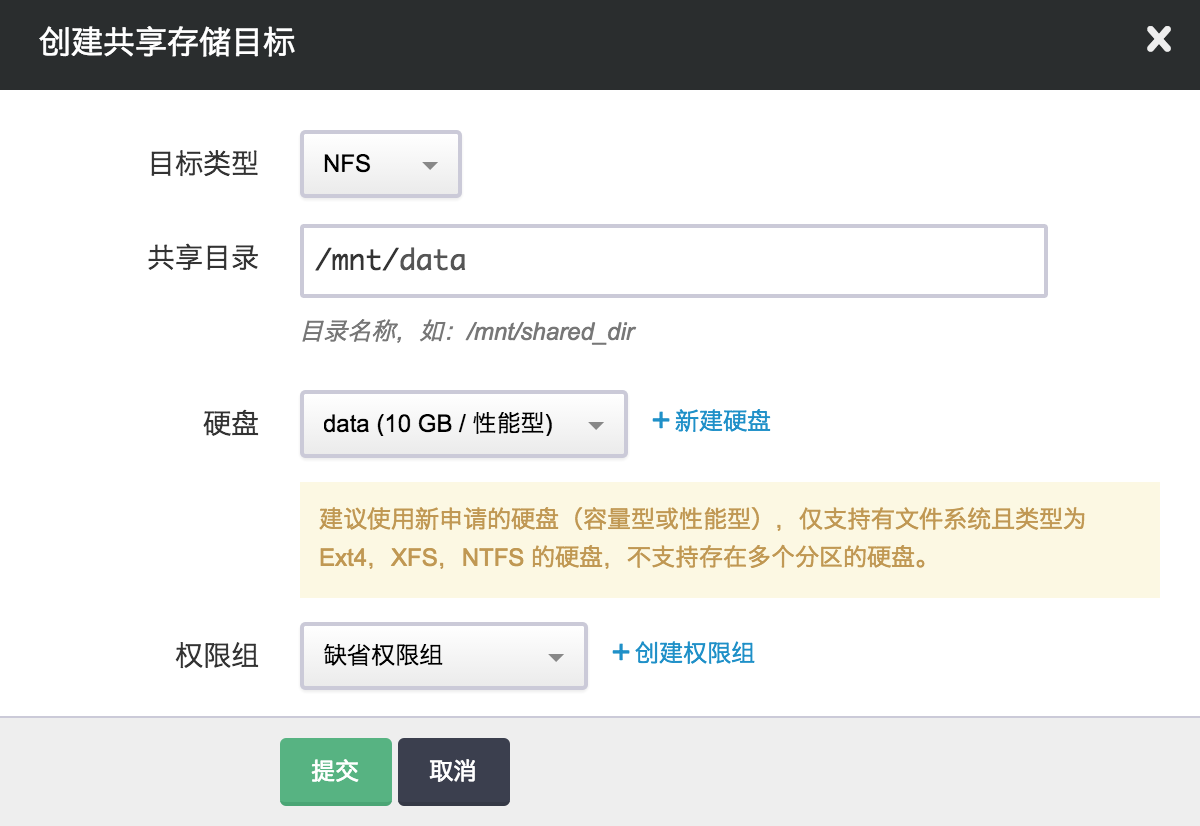Expand the data (10 GB / 性能型) disk dropdown
Screen dimensions: 1200x826
[463, 424]
